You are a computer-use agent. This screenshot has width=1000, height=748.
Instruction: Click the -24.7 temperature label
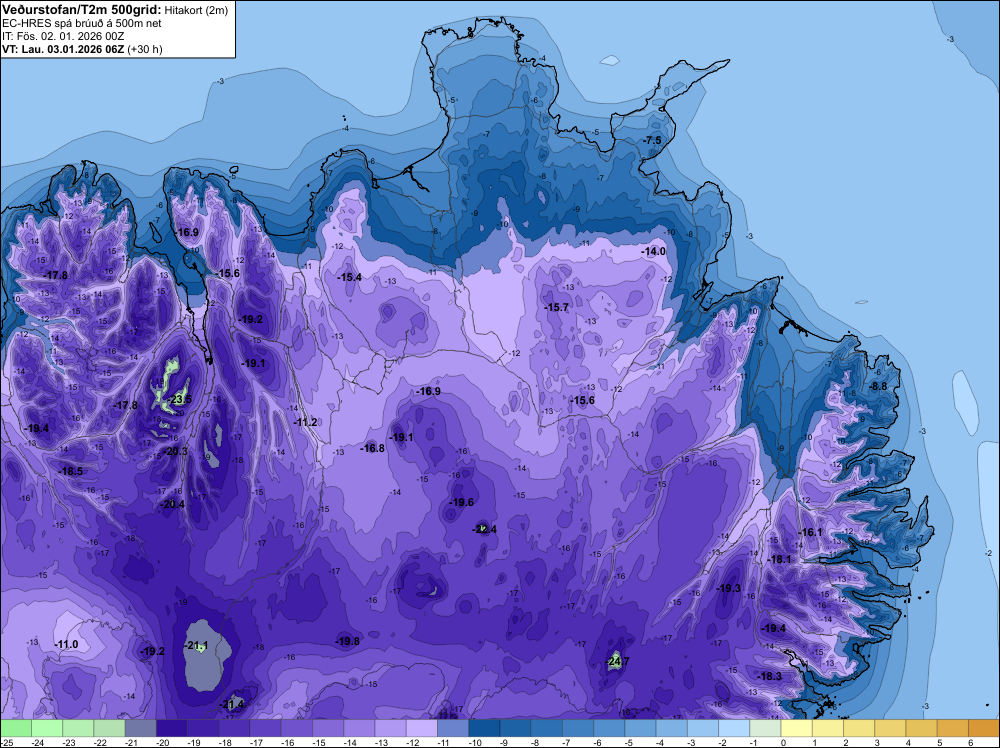click(617, 661)
